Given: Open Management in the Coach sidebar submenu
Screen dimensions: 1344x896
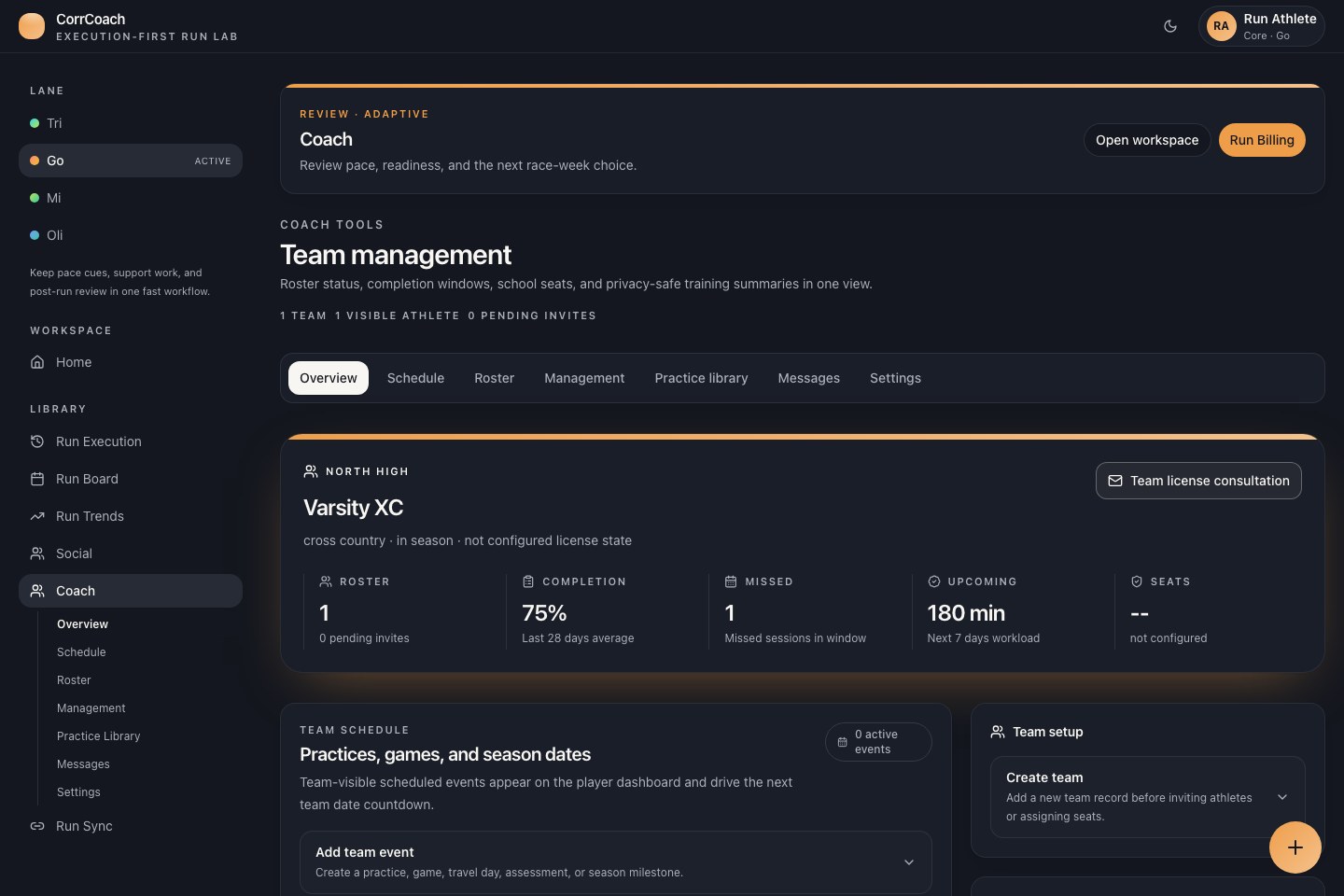Looking at the screenshot, I should [x=91, y=708].
